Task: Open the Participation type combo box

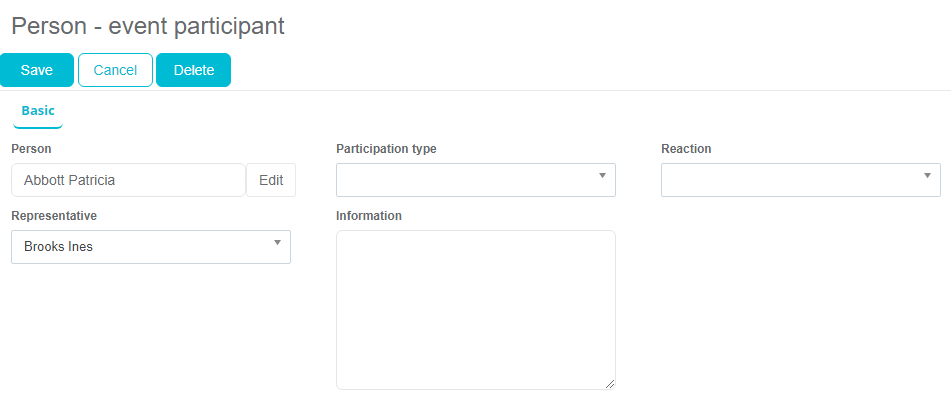Action: tap(465, 180)
